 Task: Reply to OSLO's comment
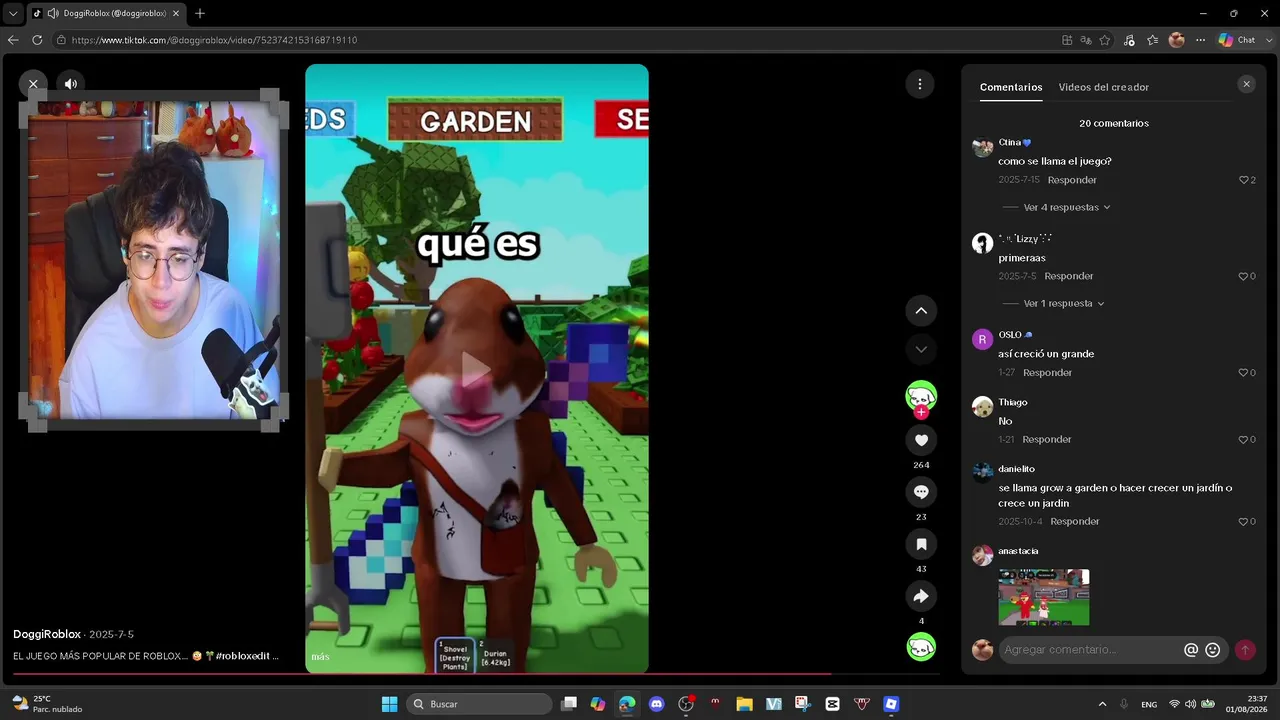1047,373
